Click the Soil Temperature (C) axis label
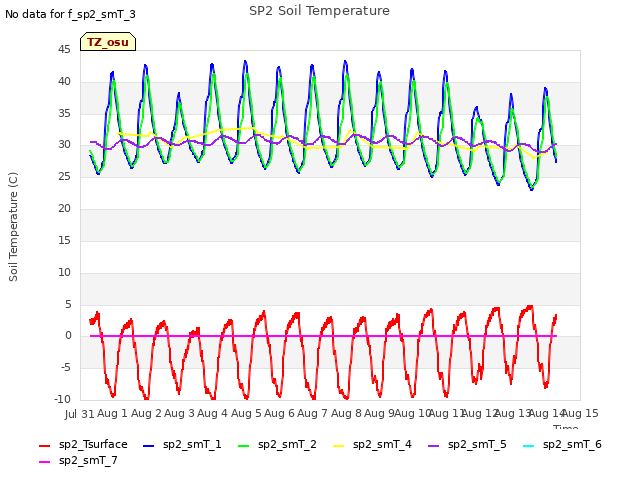The image size is (640, 480). [x=13, y=227]
